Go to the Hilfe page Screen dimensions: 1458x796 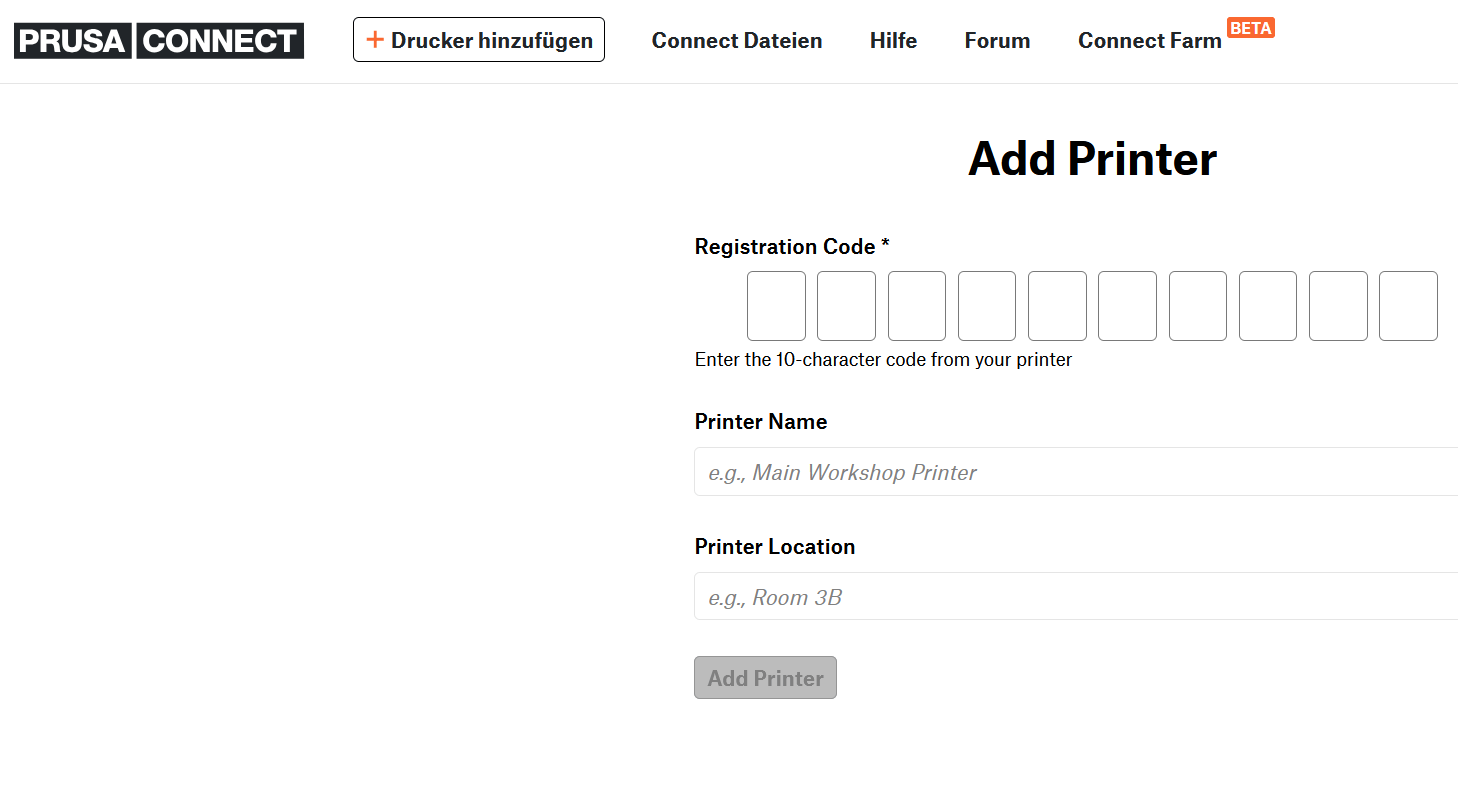tap(893, 41)
